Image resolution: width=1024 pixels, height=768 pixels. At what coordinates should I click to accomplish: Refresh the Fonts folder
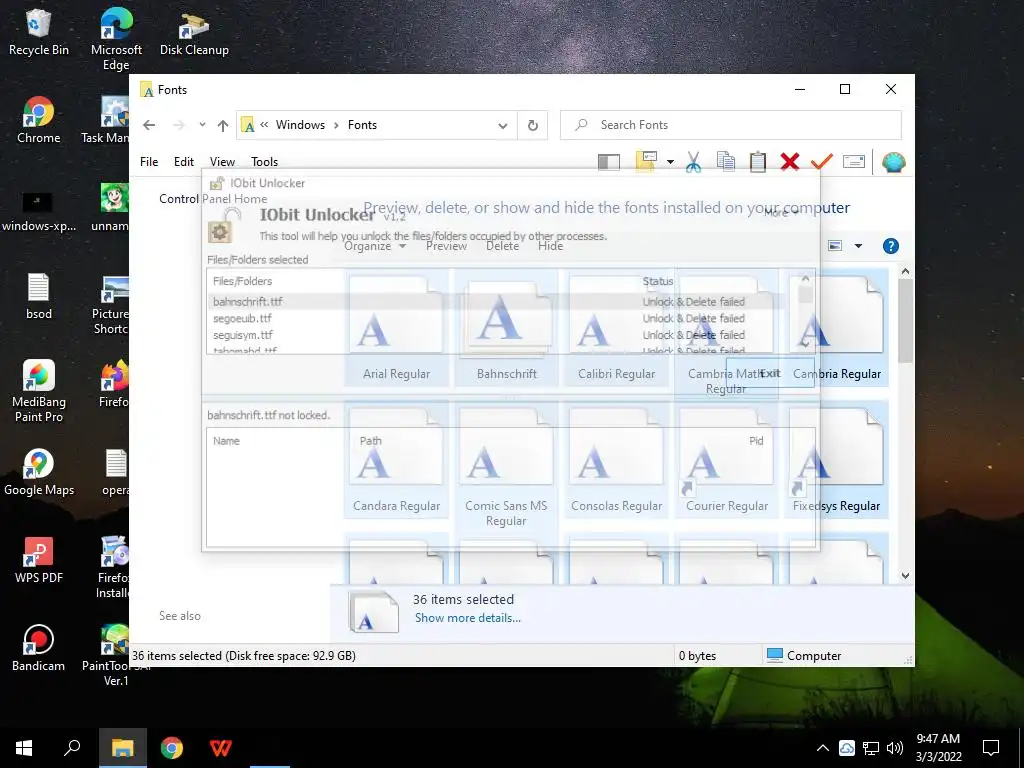[533, 125]
